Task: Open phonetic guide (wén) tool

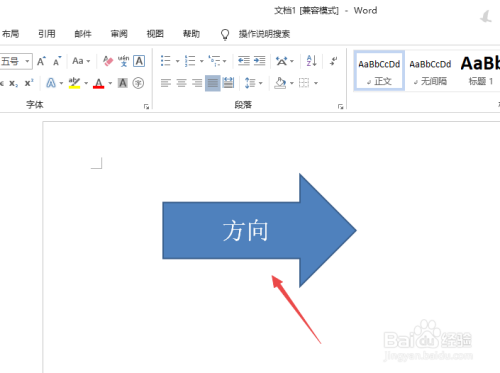Action: (x=123, y=61)
